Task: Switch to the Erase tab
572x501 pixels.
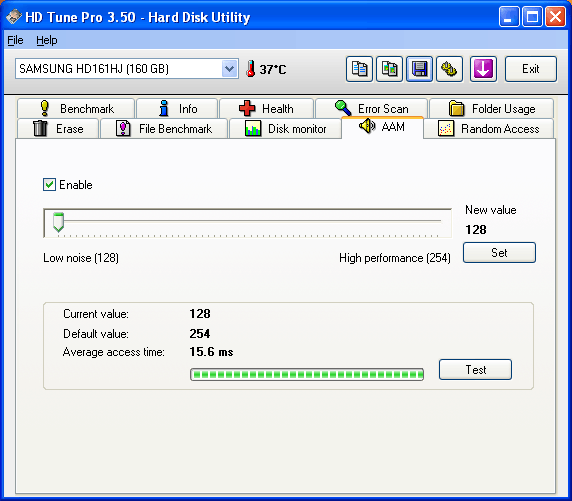Action: pyautogui.click(x=58, y=129)
